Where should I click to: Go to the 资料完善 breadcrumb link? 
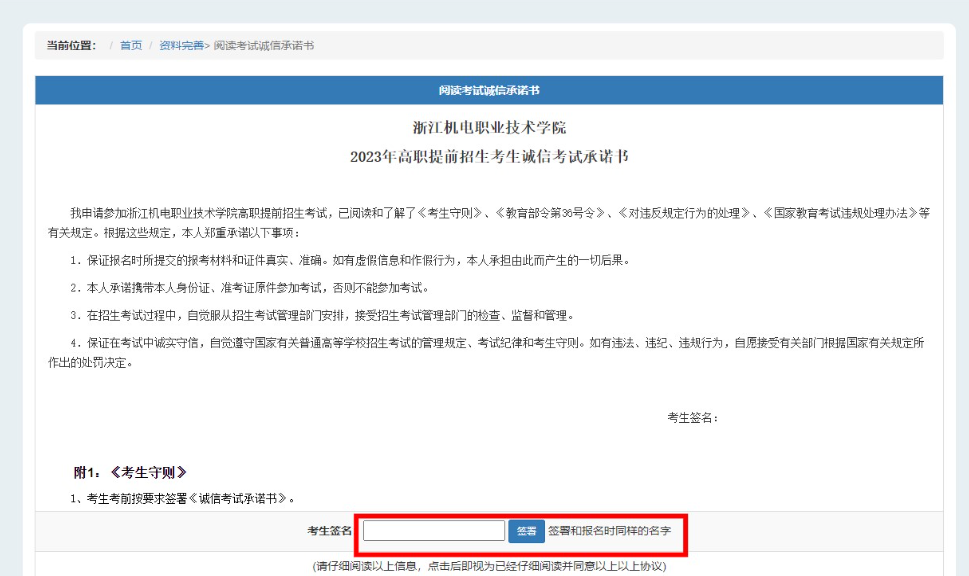[x=181, y=46]
